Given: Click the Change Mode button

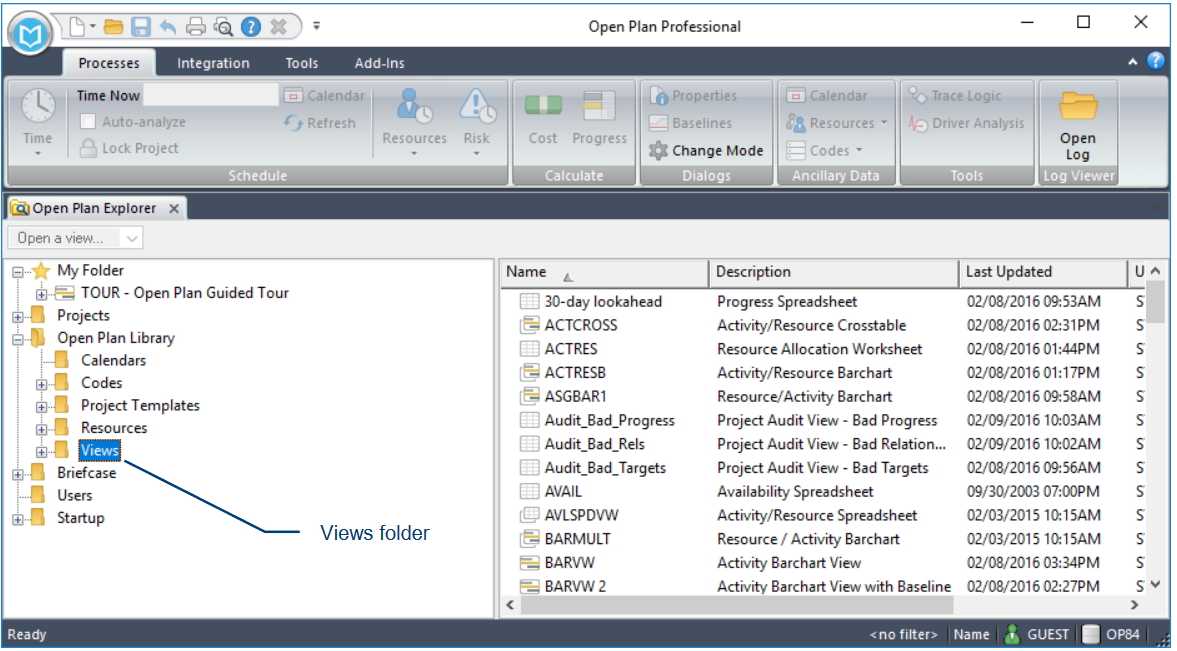Looking at the screenshot, I should [706, 150].
